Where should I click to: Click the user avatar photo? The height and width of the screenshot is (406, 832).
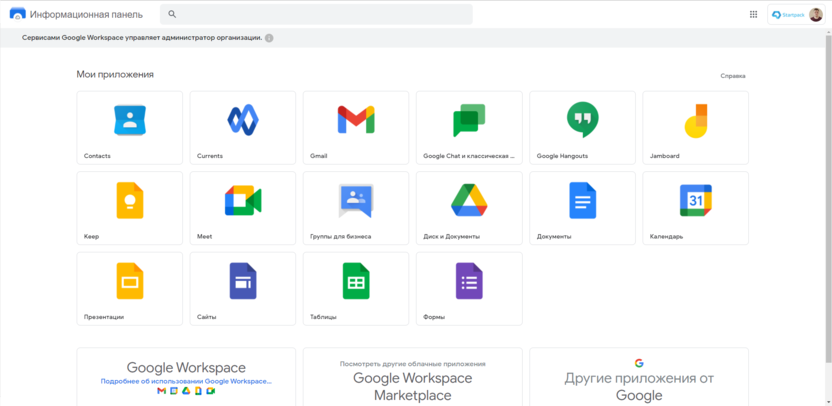coord(816,15)
